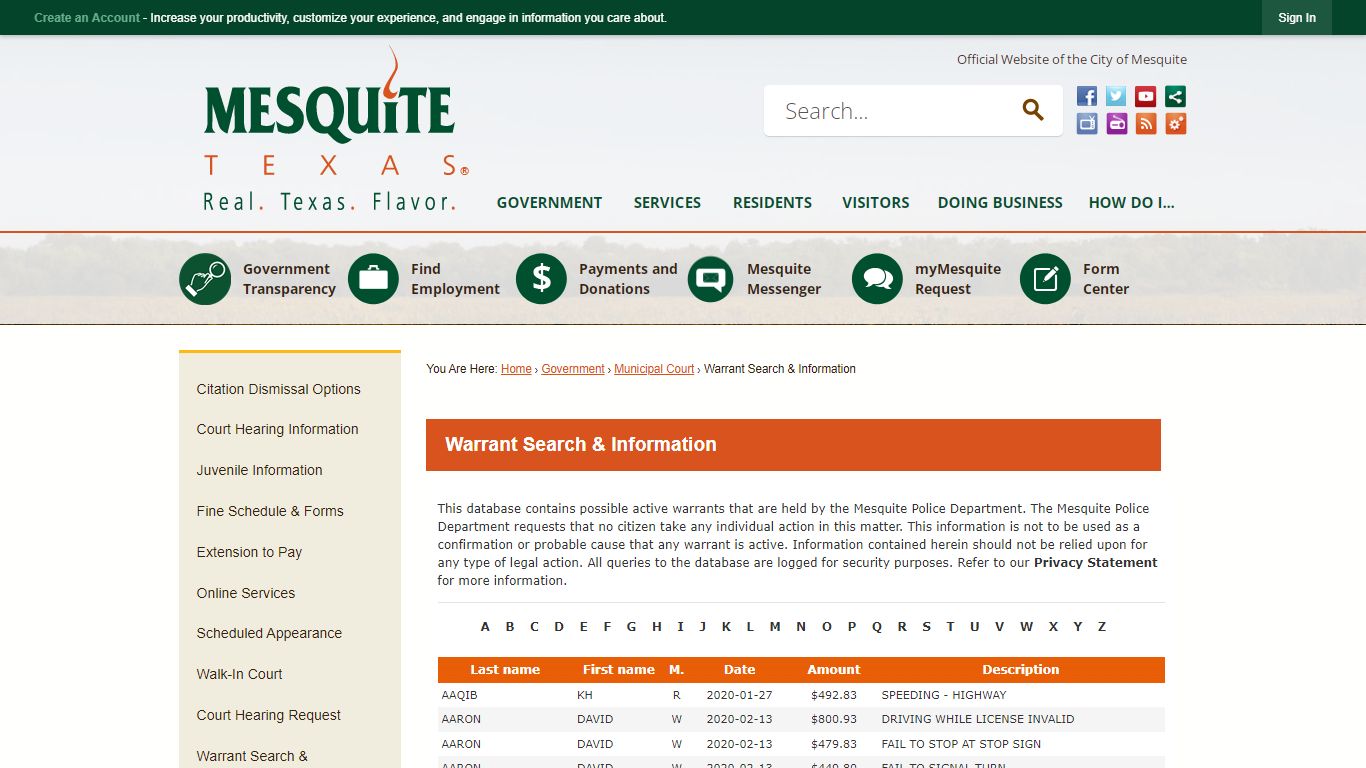
Task: Open Warrant Search & Information sidebar item
Action: point(252,757)
